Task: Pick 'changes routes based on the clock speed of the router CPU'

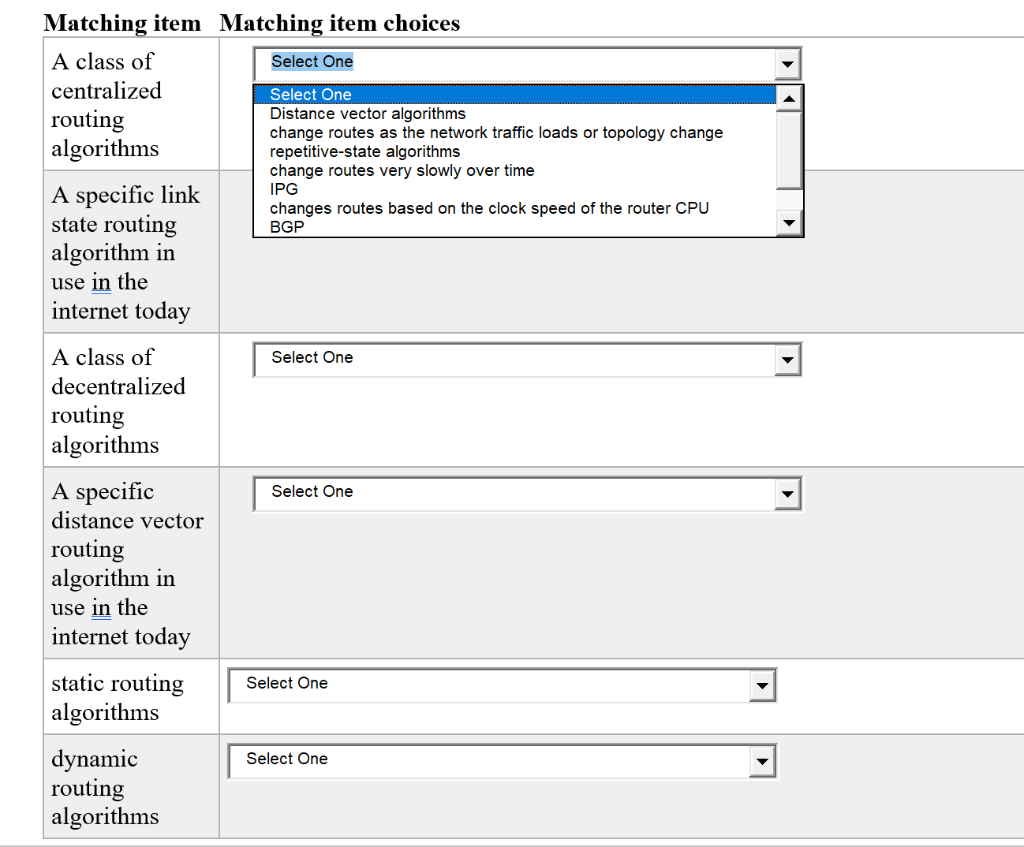Action: click(x=515, y=208)
